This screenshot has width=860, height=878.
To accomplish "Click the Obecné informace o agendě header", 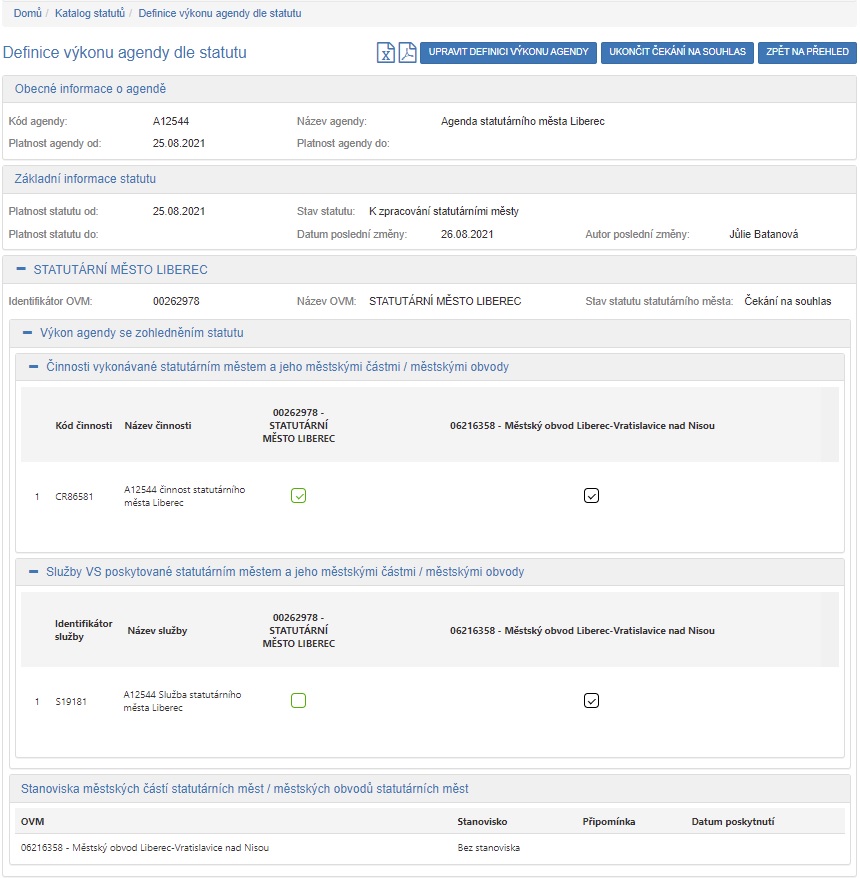I will (x=90, y=89).
